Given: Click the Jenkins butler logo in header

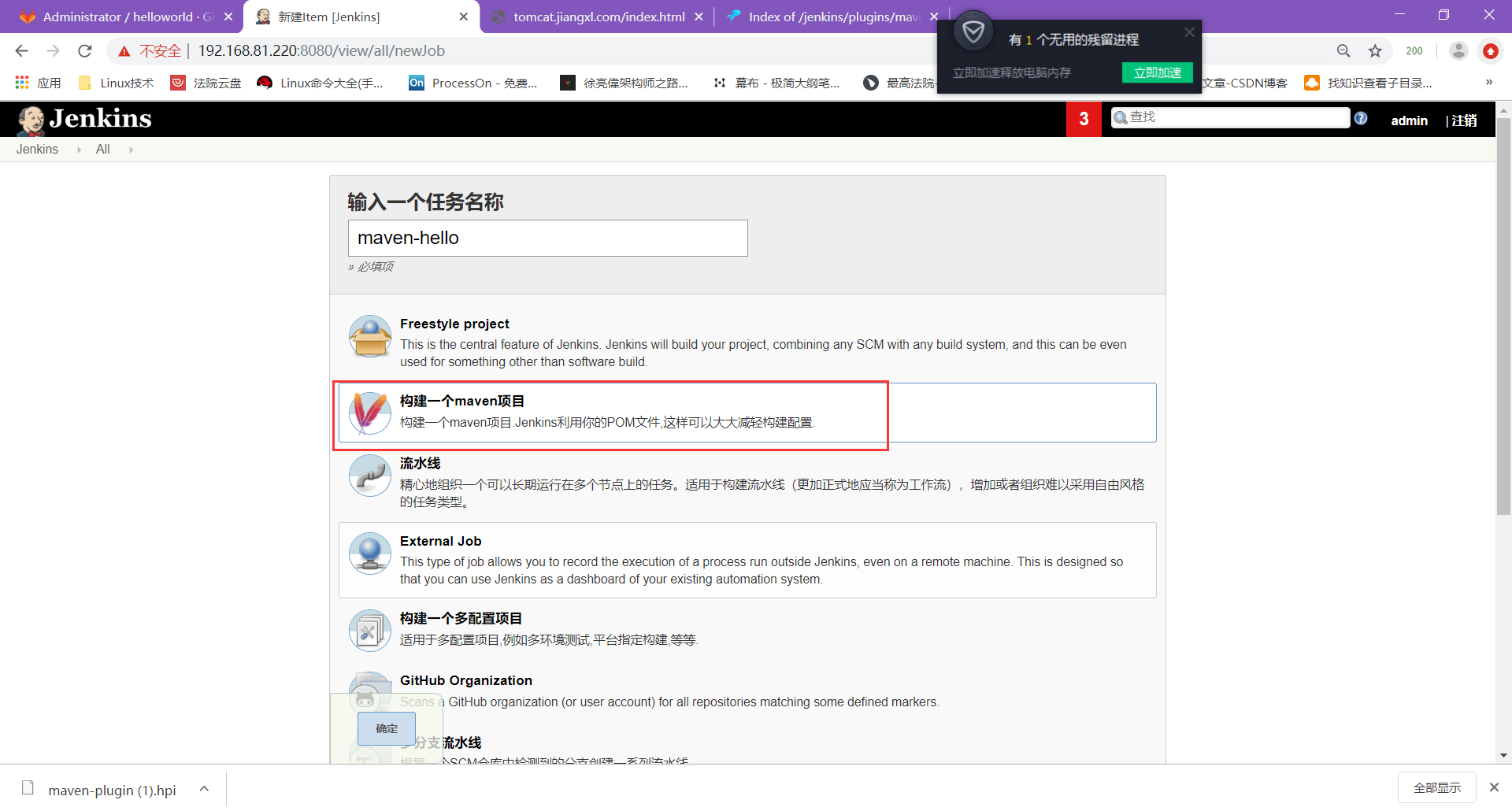Looking at the screenshot, I should 30,119.
